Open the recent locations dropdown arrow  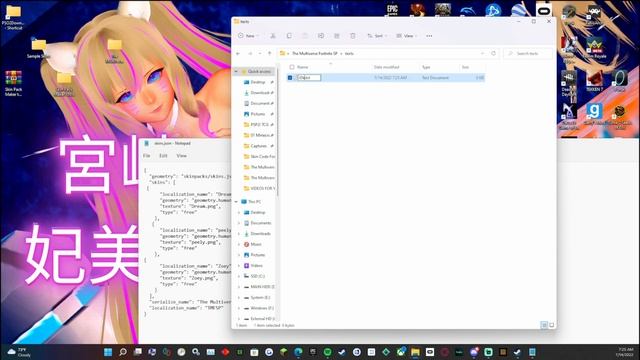[260, 53]
